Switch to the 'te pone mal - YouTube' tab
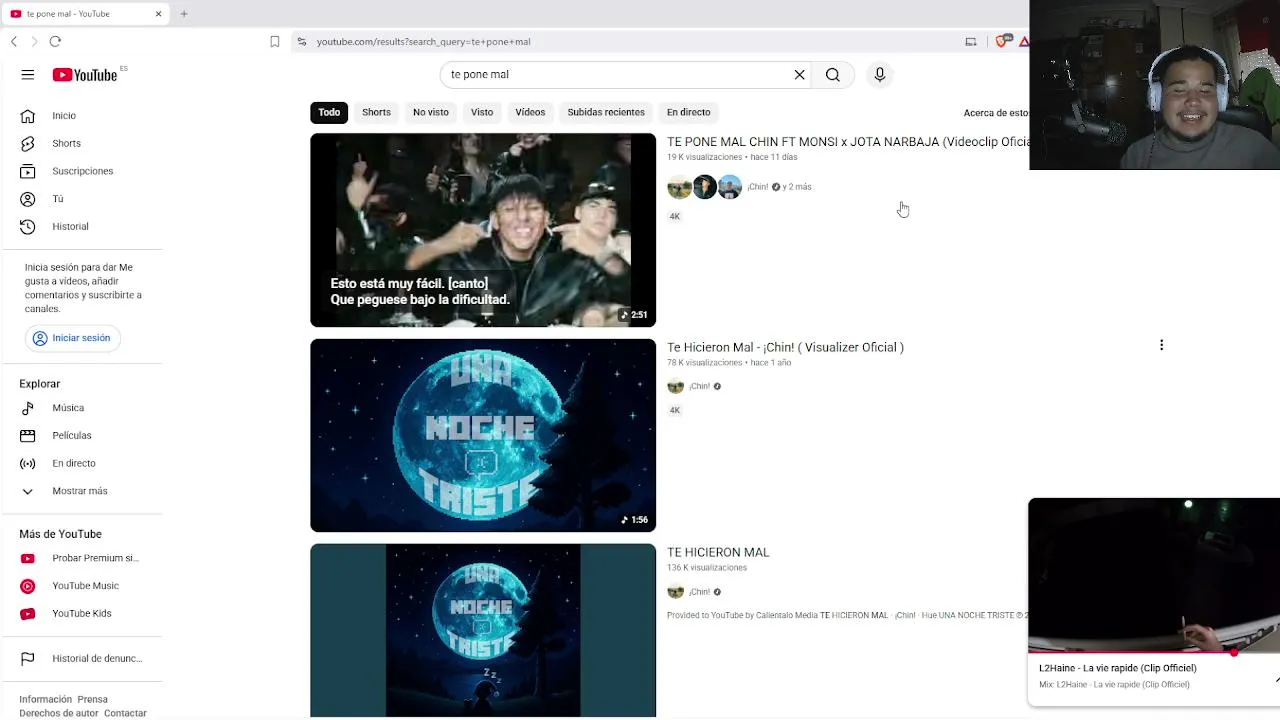 pos(85,14)
